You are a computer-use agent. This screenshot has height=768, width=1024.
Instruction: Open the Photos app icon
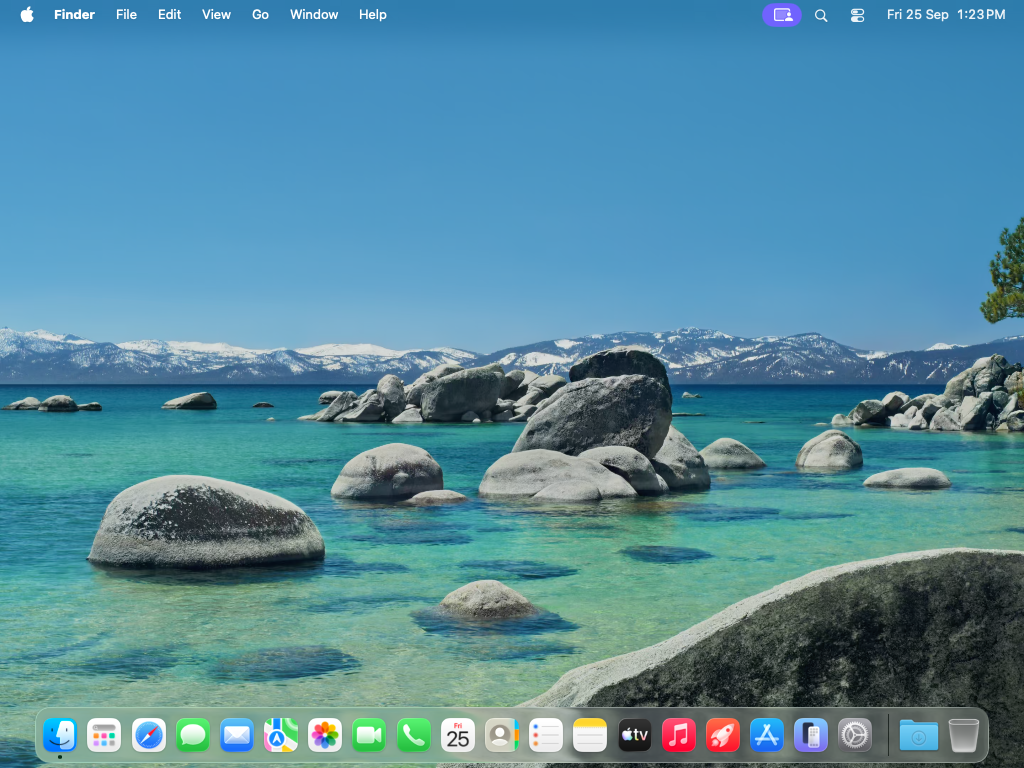tap(325, 735)
